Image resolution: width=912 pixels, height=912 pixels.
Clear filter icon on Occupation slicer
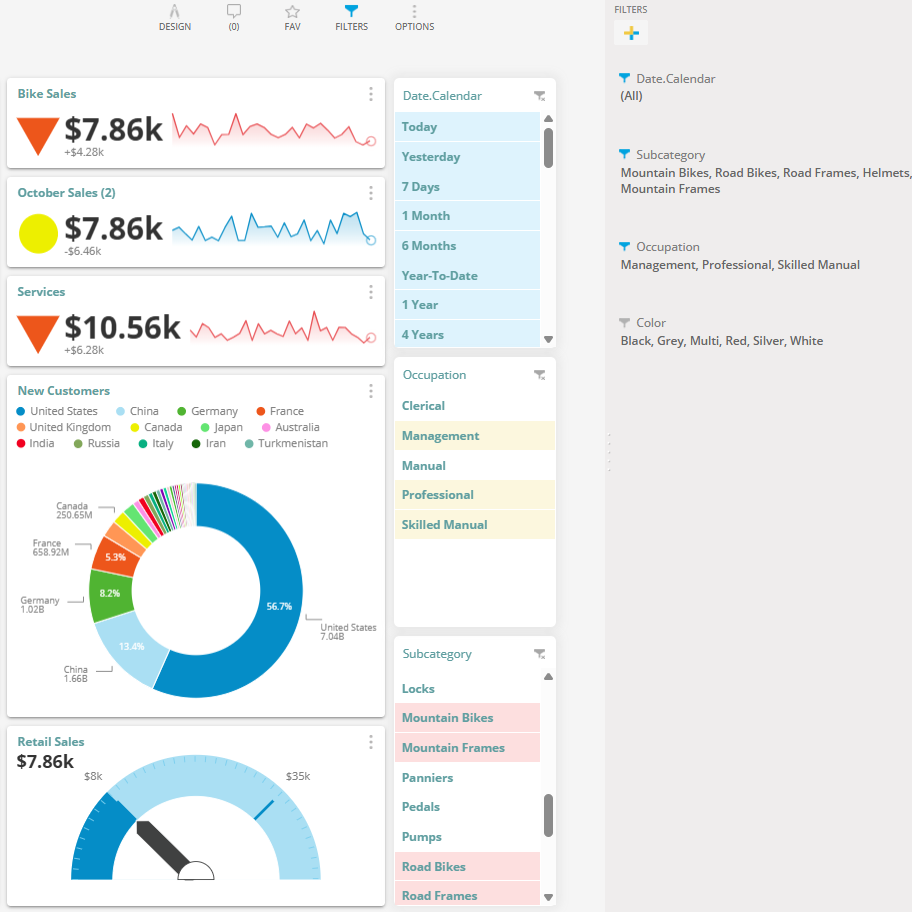click(539, 375)
